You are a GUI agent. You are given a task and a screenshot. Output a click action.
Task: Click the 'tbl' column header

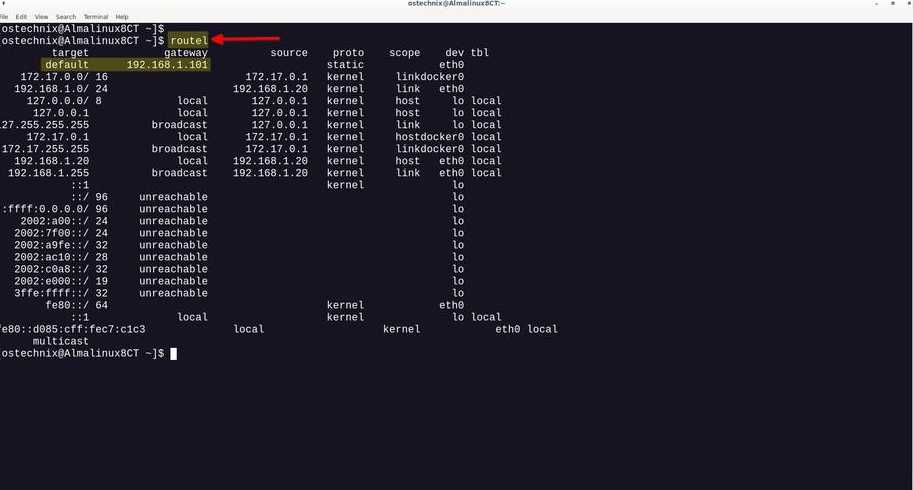pos(480,53)
